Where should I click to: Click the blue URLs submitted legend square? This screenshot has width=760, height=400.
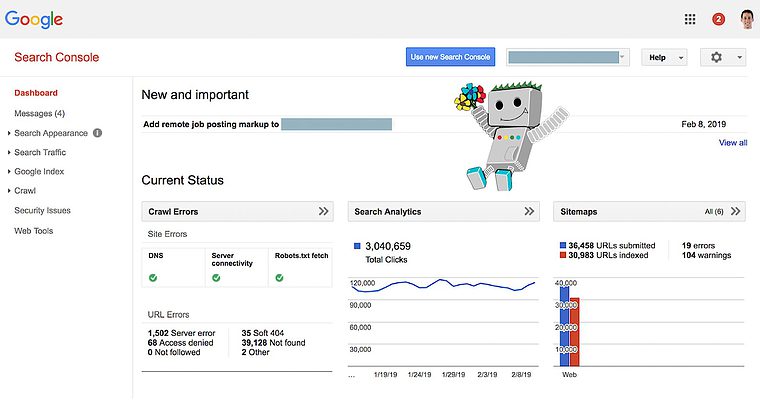point(563,245)
